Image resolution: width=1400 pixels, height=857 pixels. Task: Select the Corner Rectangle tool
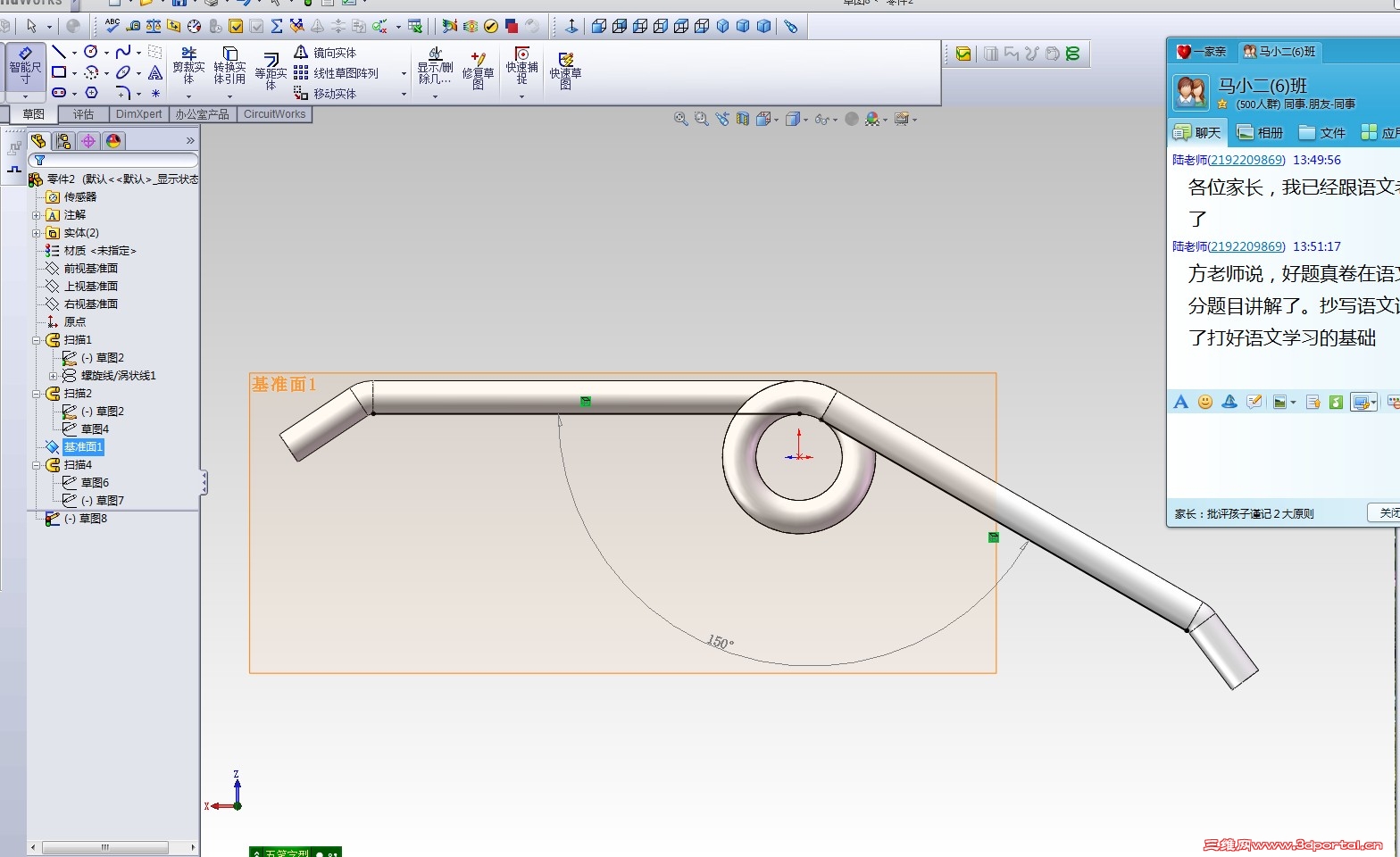click(59, 72)
